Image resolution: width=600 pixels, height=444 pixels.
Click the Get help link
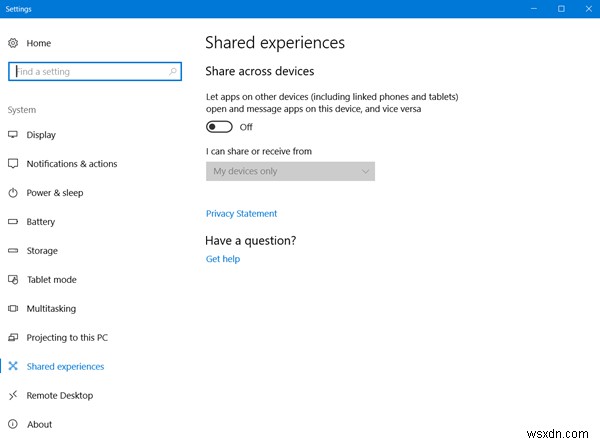point(223,259)
